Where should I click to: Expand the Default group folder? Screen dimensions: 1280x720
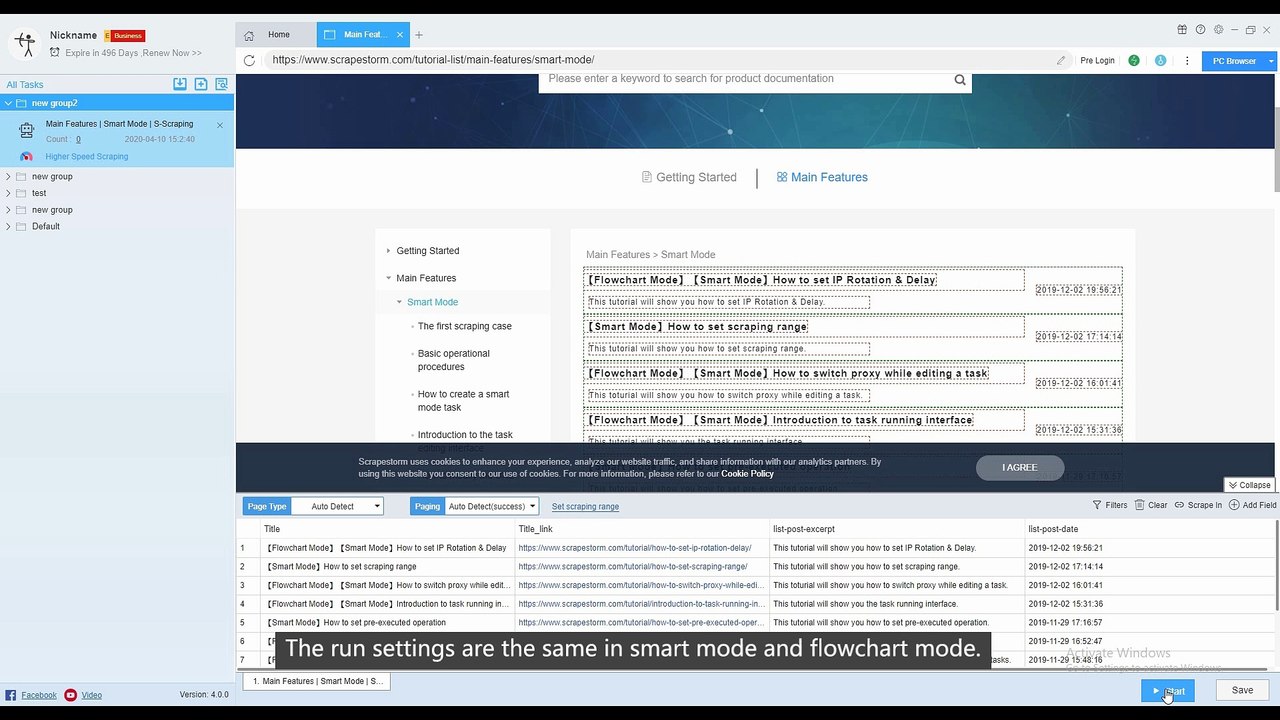point(9,227)
